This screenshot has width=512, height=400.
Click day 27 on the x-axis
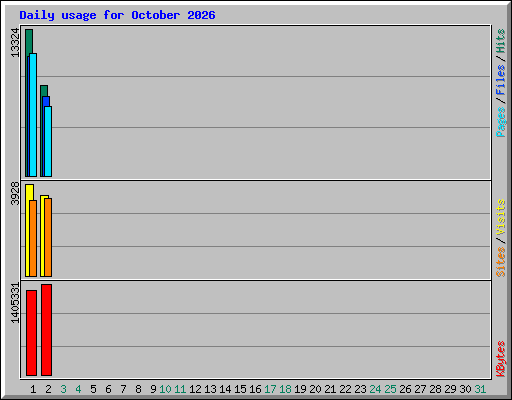pyautogui.click(x=420, y=389)
